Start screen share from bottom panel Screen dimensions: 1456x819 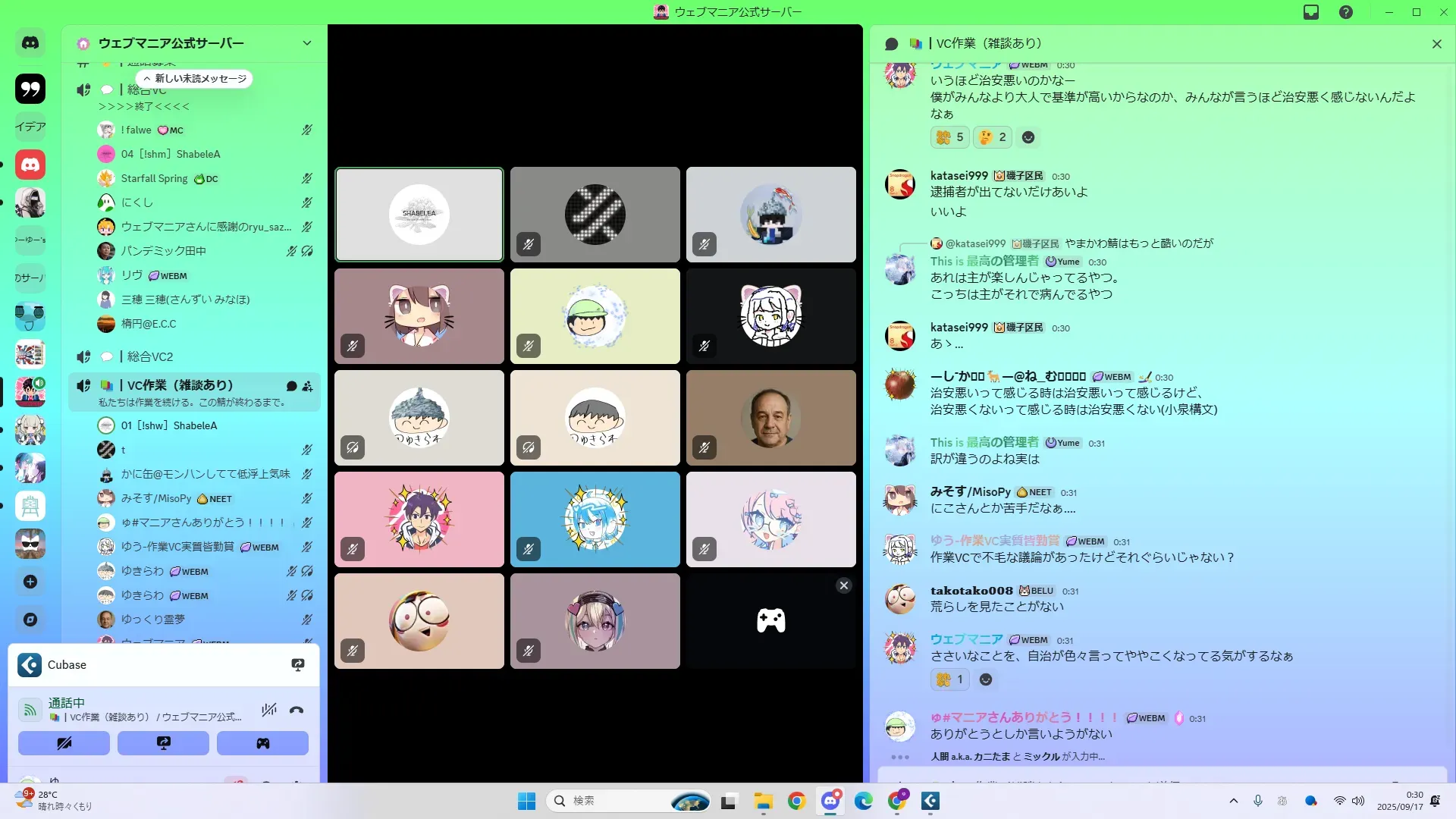[163, 743]
